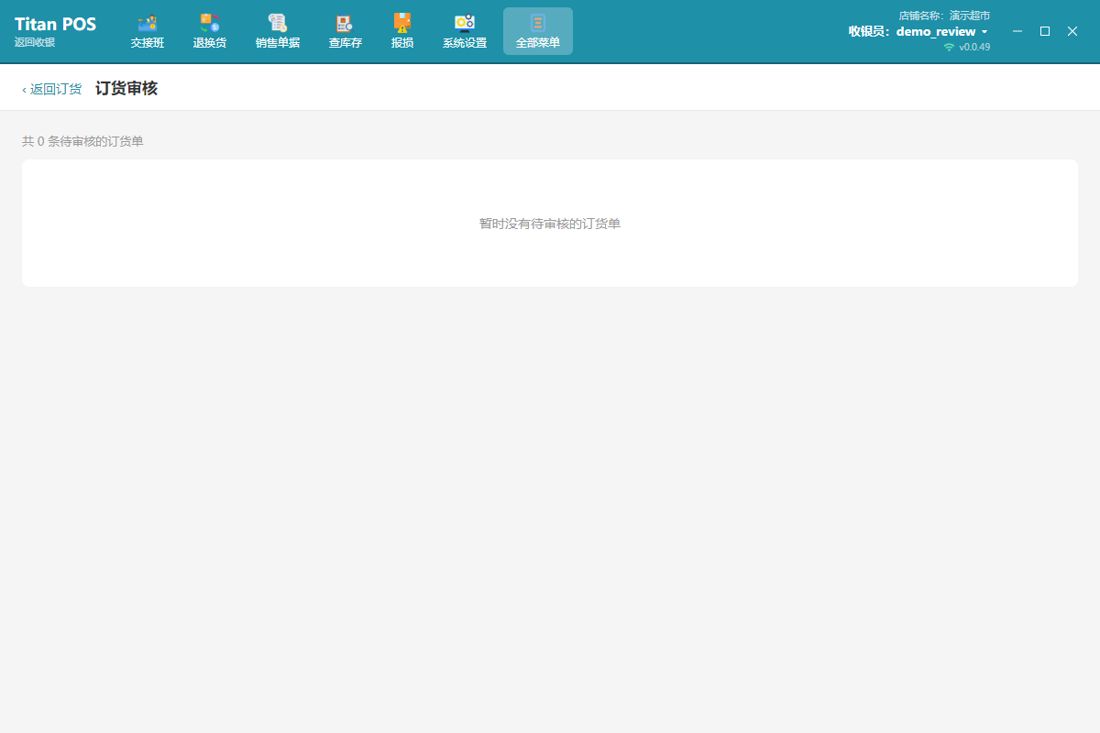Viewport: 1100px width, 733px height.
Task: Click the 店铺名称: 演示超市 store name label
Action: click(x=944, y=15)
